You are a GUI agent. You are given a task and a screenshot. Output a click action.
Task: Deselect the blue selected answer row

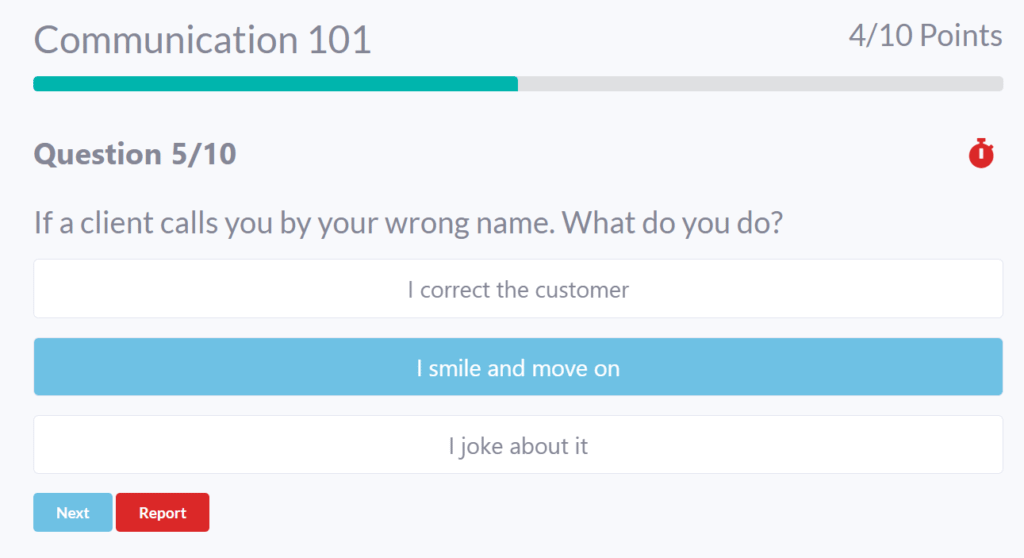(x=518, y=368)
